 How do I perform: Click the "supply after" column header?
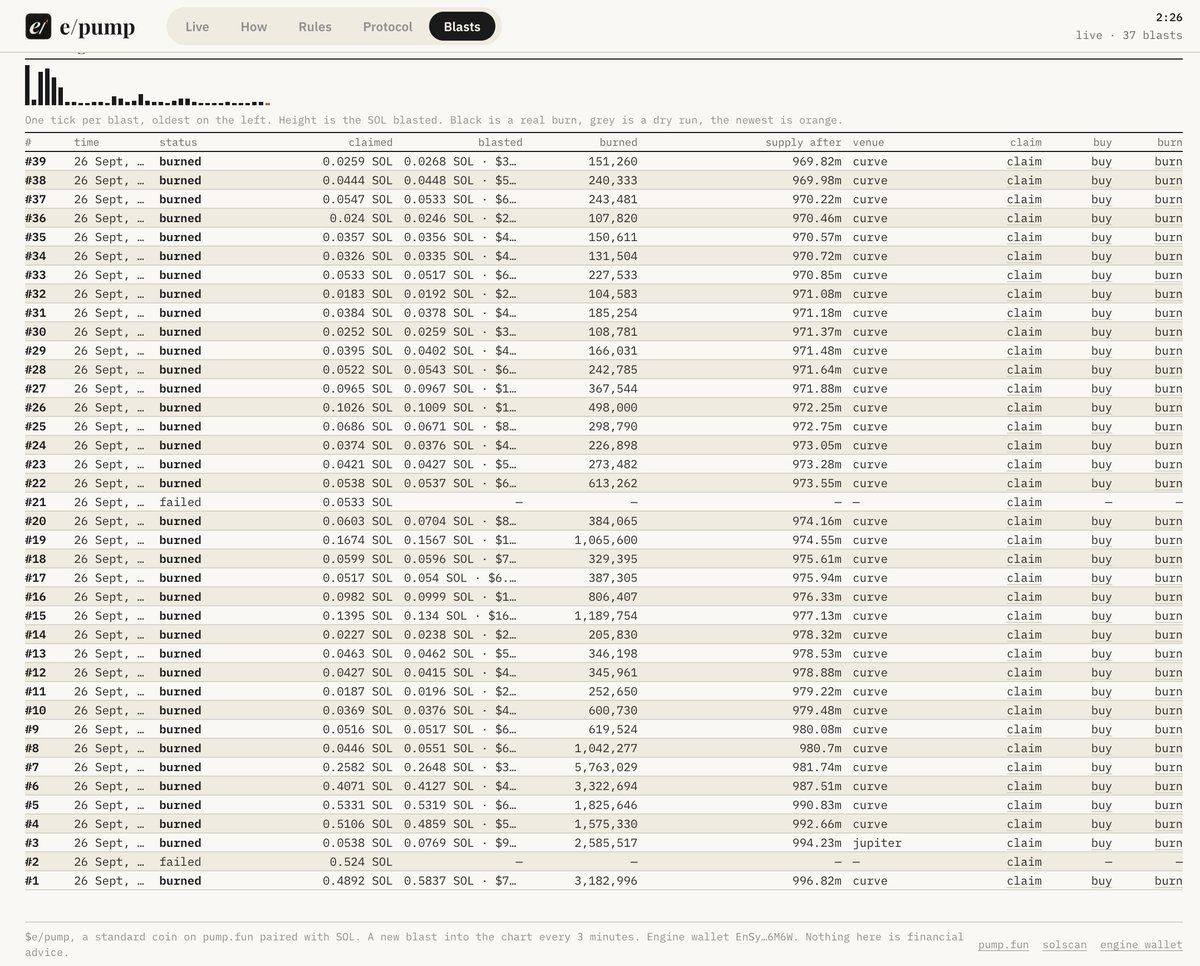804,142
